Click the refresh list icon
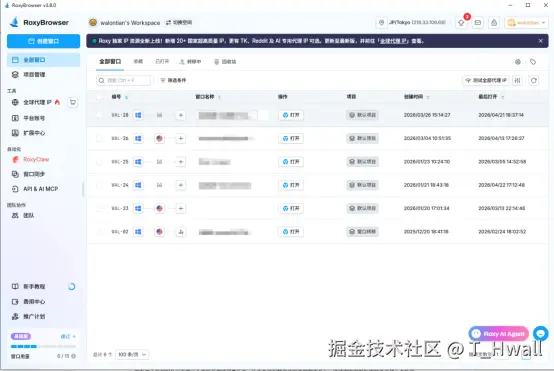The width and height of the screenshot is (554, 371). (534, 80)
